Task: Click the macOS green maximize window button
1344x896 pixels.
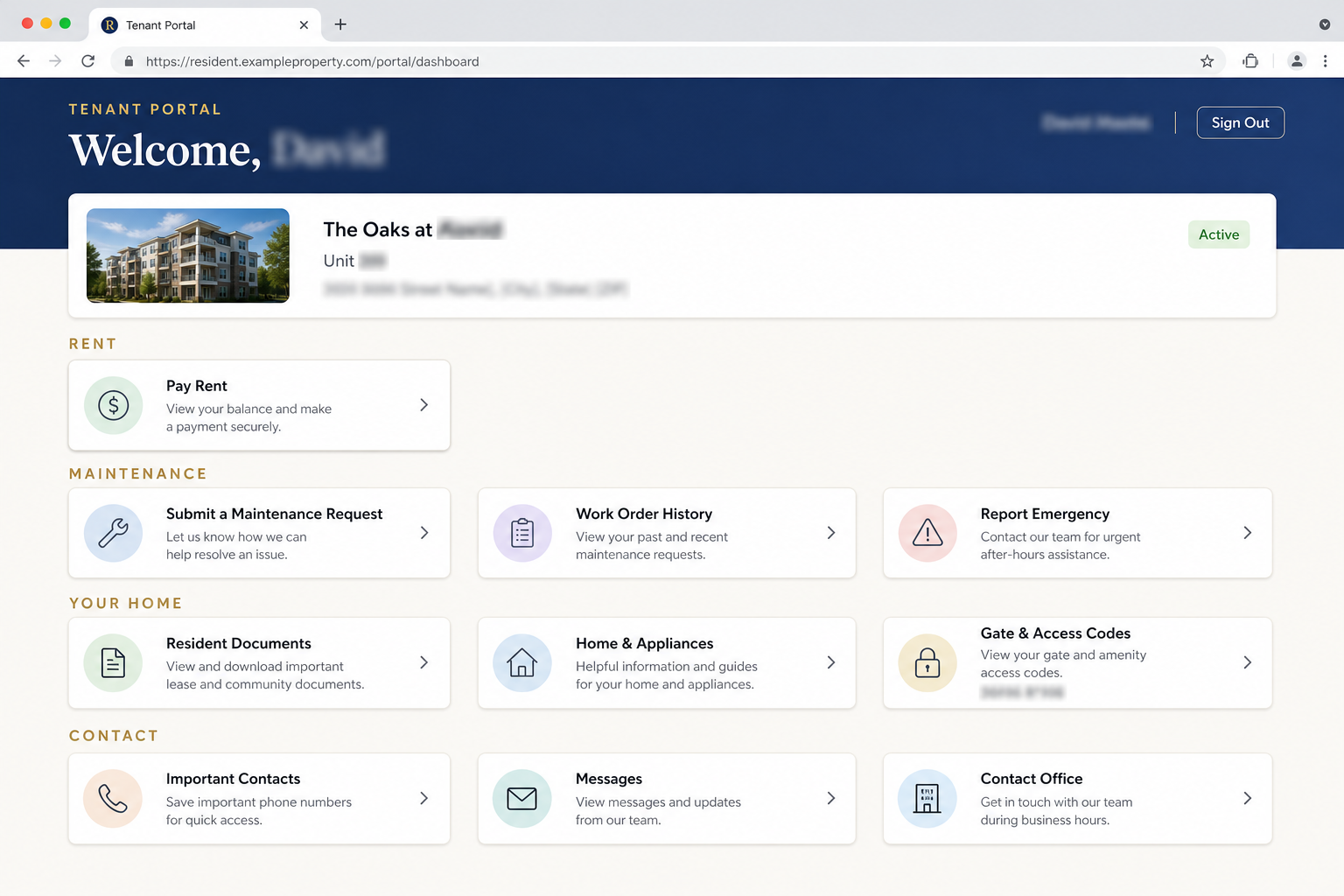Action: 65,24
